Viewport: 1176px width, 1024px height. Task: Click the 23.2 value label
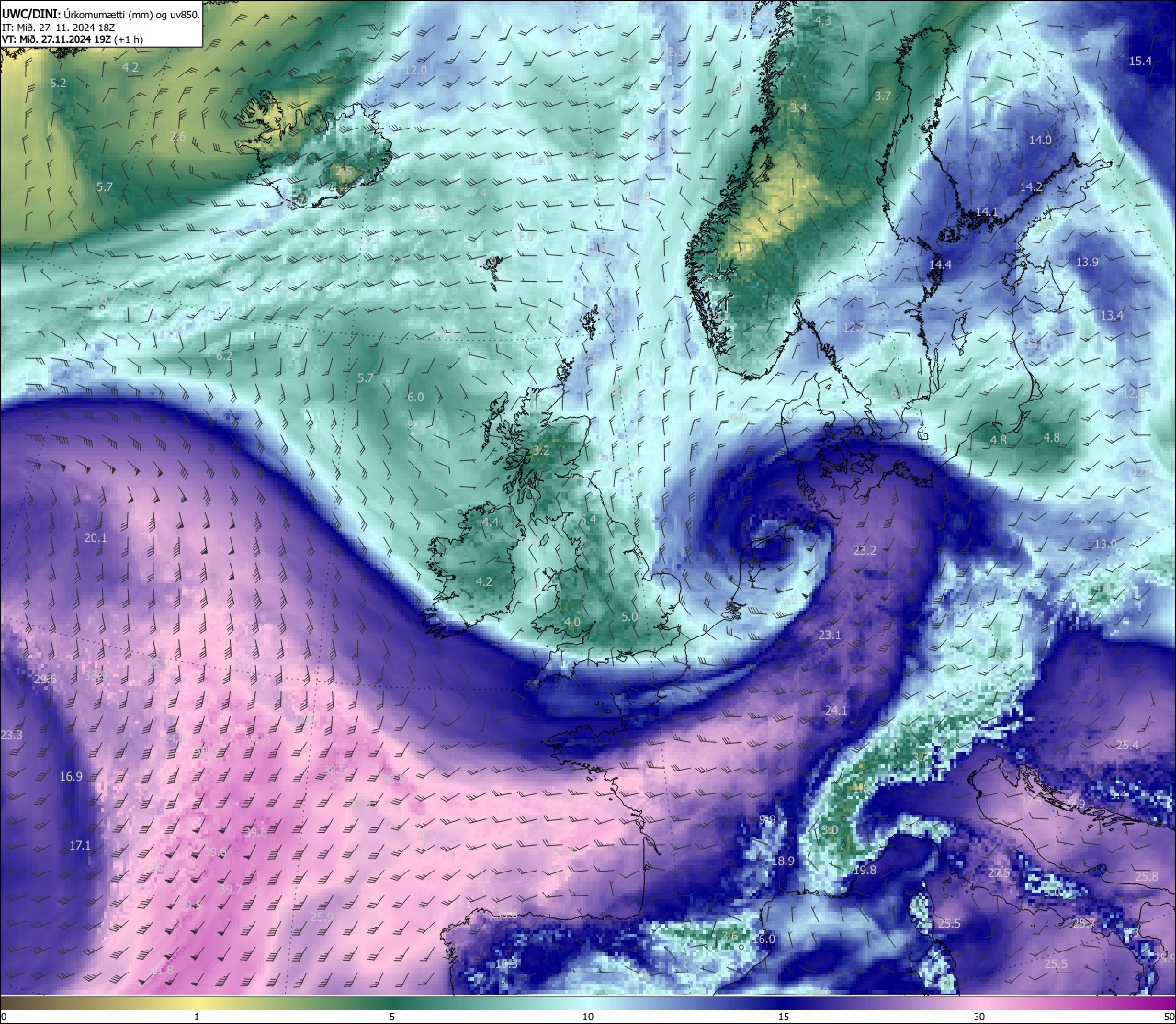[x=865, y=551]
